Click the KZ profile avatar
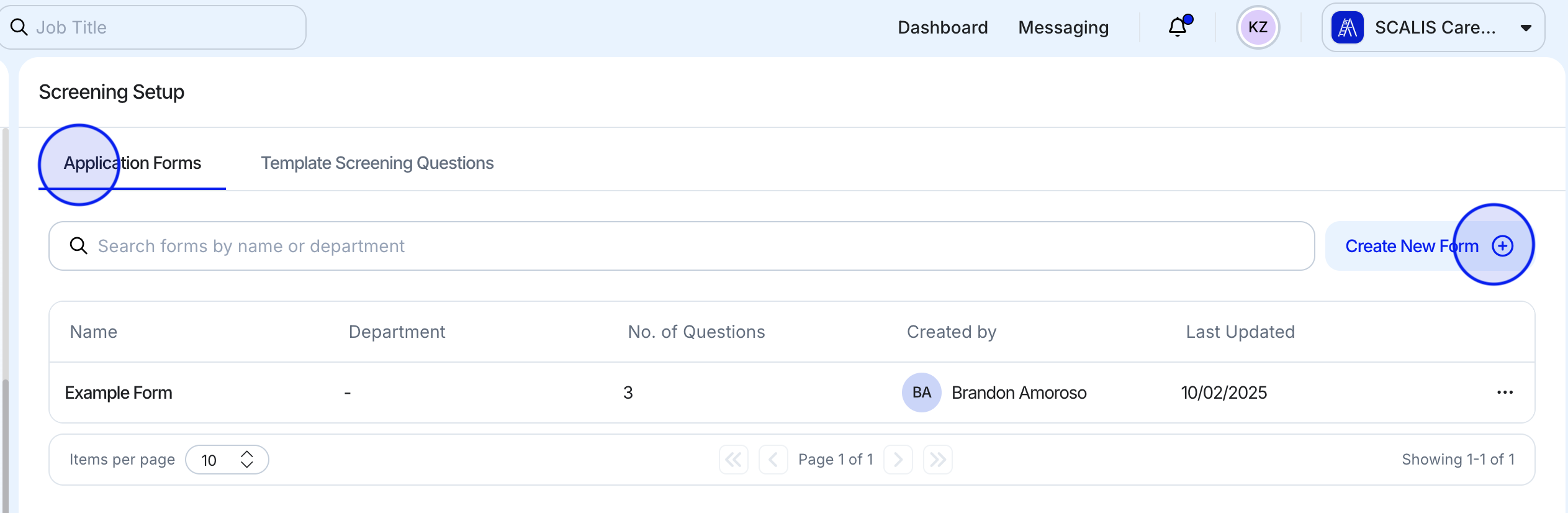1568x513 pixels. coord(1258,27)
